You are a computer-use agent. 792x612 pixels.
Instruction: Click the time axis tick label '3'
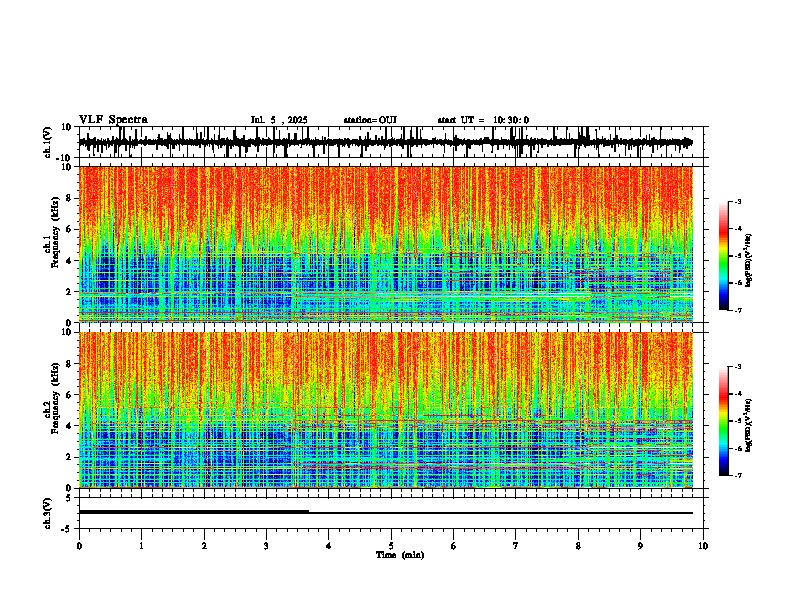pos(266,546)
